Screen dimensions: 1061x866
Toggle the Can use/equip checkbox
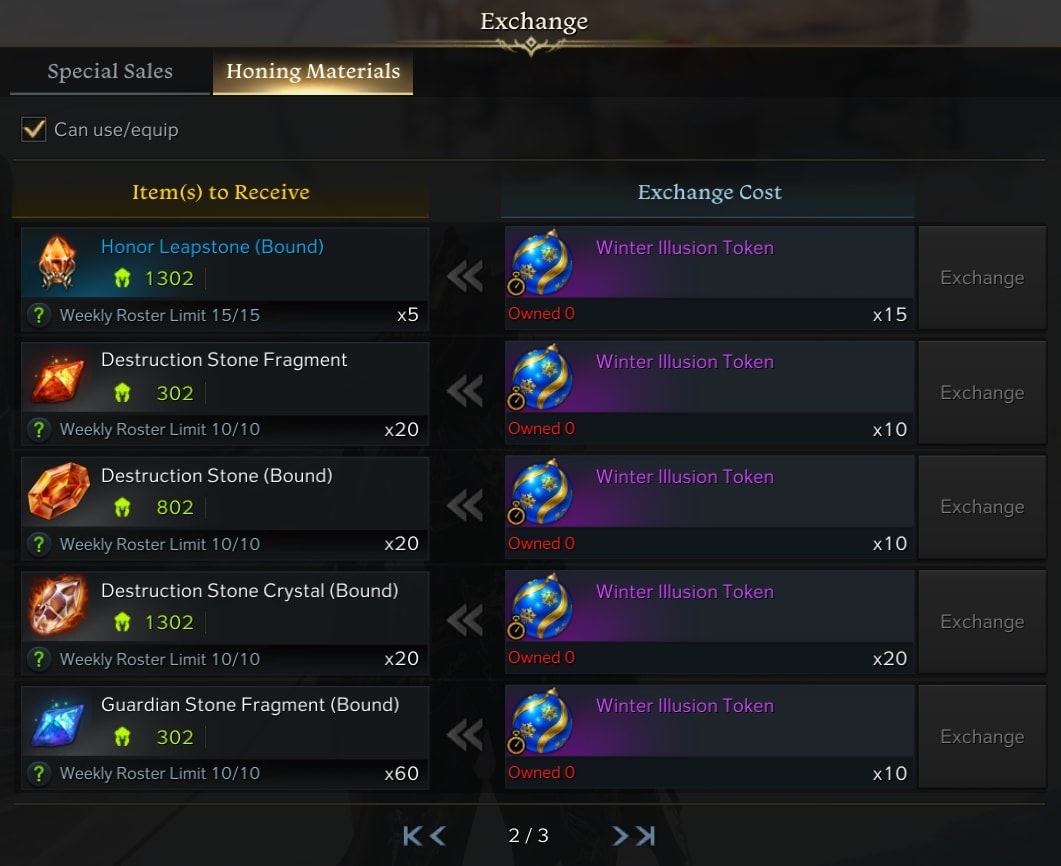pos(34,129)
